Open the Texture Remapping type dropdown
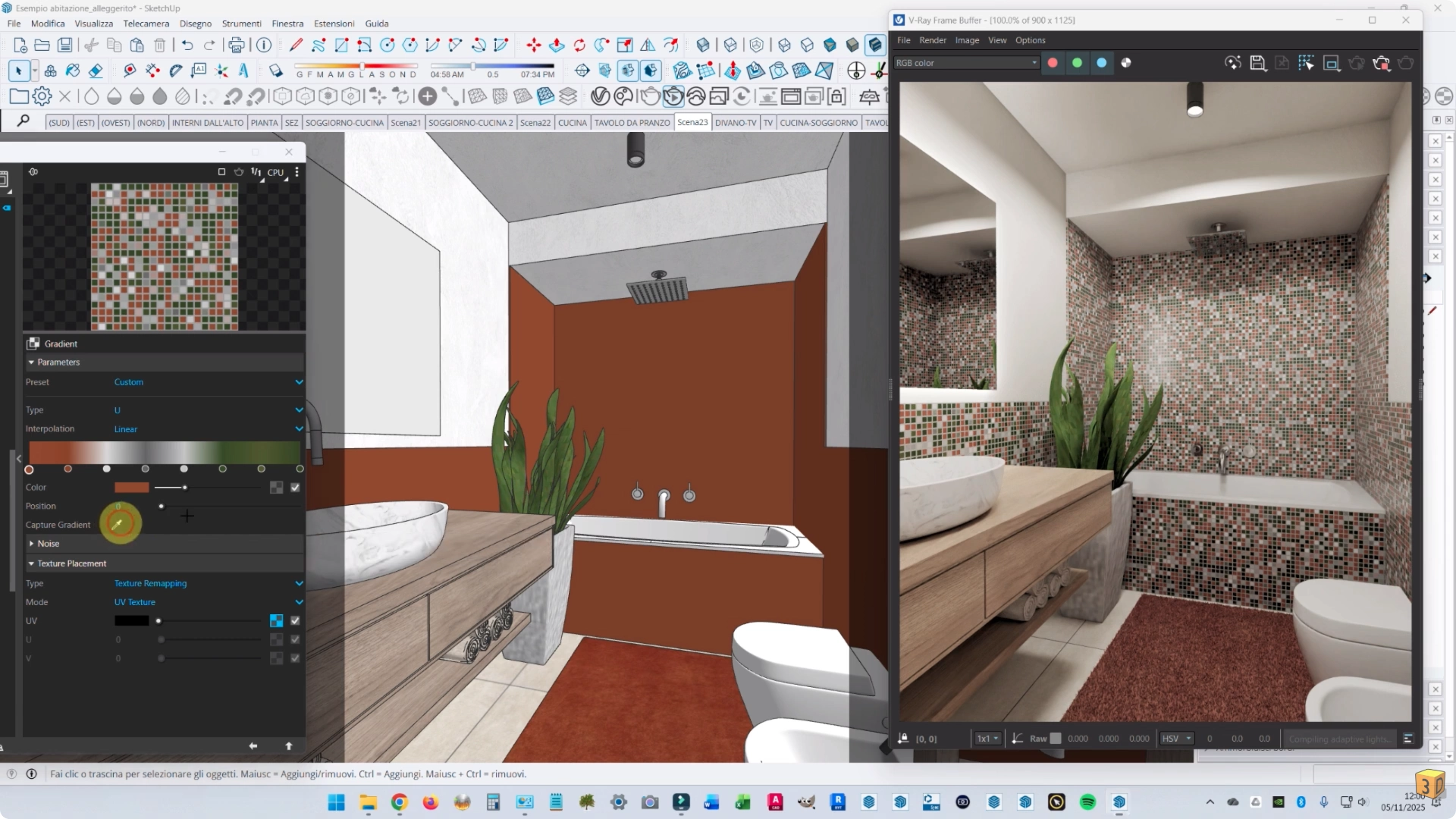This screenshot has width=1456, height=819. (208, 583)
